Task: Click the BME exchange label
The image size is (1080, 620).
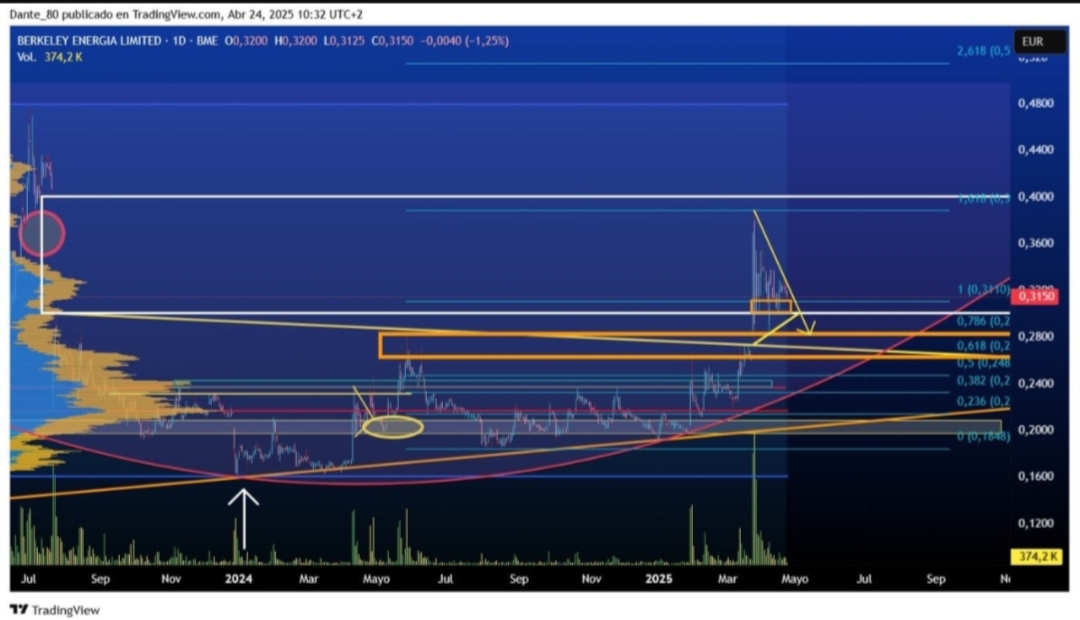Action: click(207, 41)
